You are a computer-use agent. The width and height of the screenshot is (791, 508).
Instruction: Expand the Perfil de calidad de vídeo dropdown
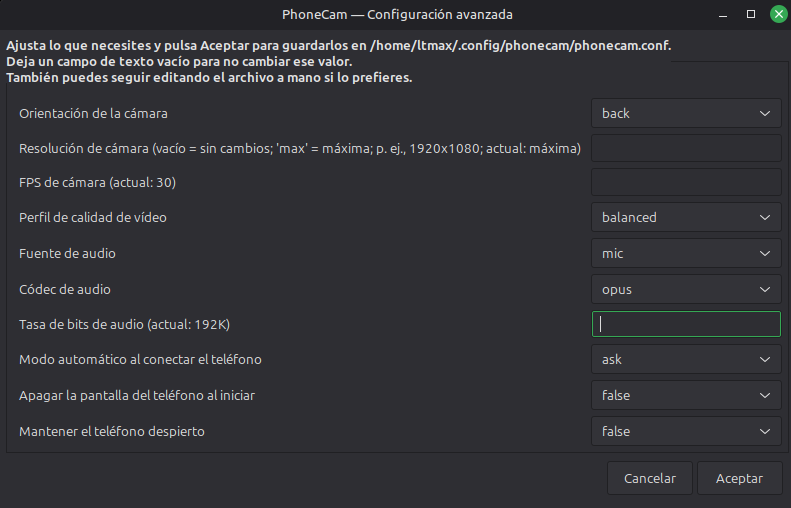tap(686, 217)
